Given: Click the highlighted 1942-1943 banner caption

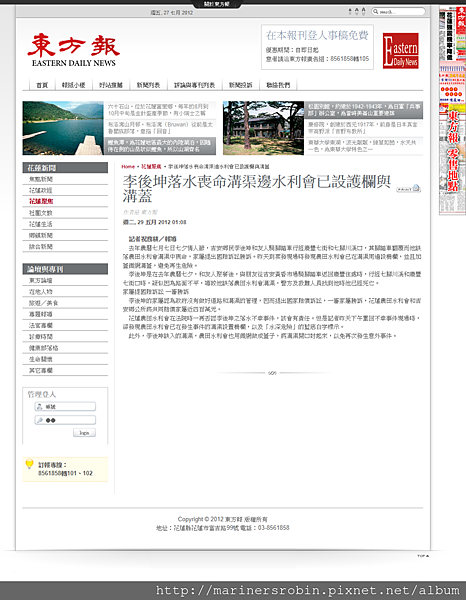Looking at the screenshot, I should point(364,110).
